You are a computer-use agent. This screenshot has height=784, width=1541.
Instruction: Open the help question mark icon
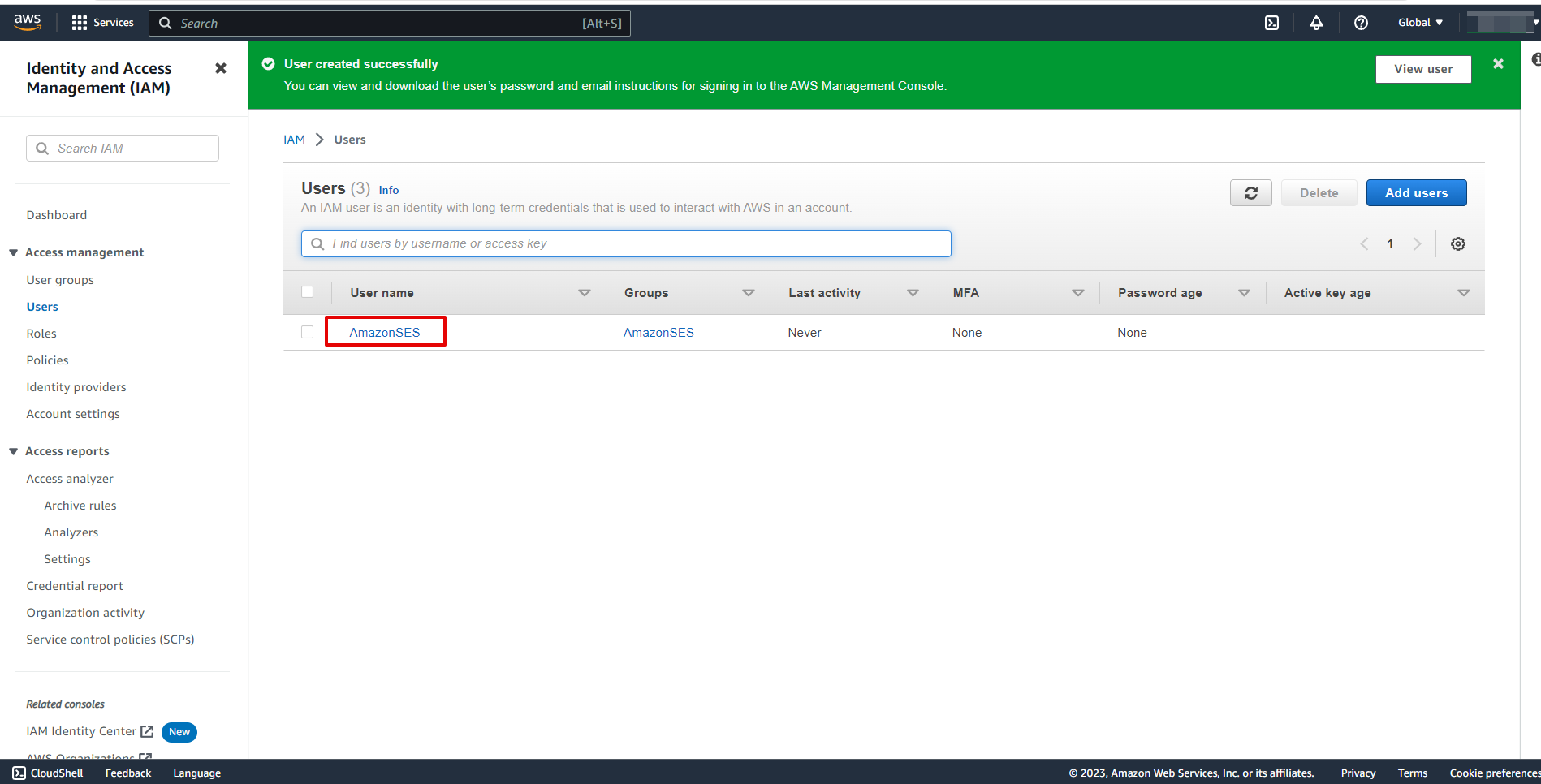1361,23
